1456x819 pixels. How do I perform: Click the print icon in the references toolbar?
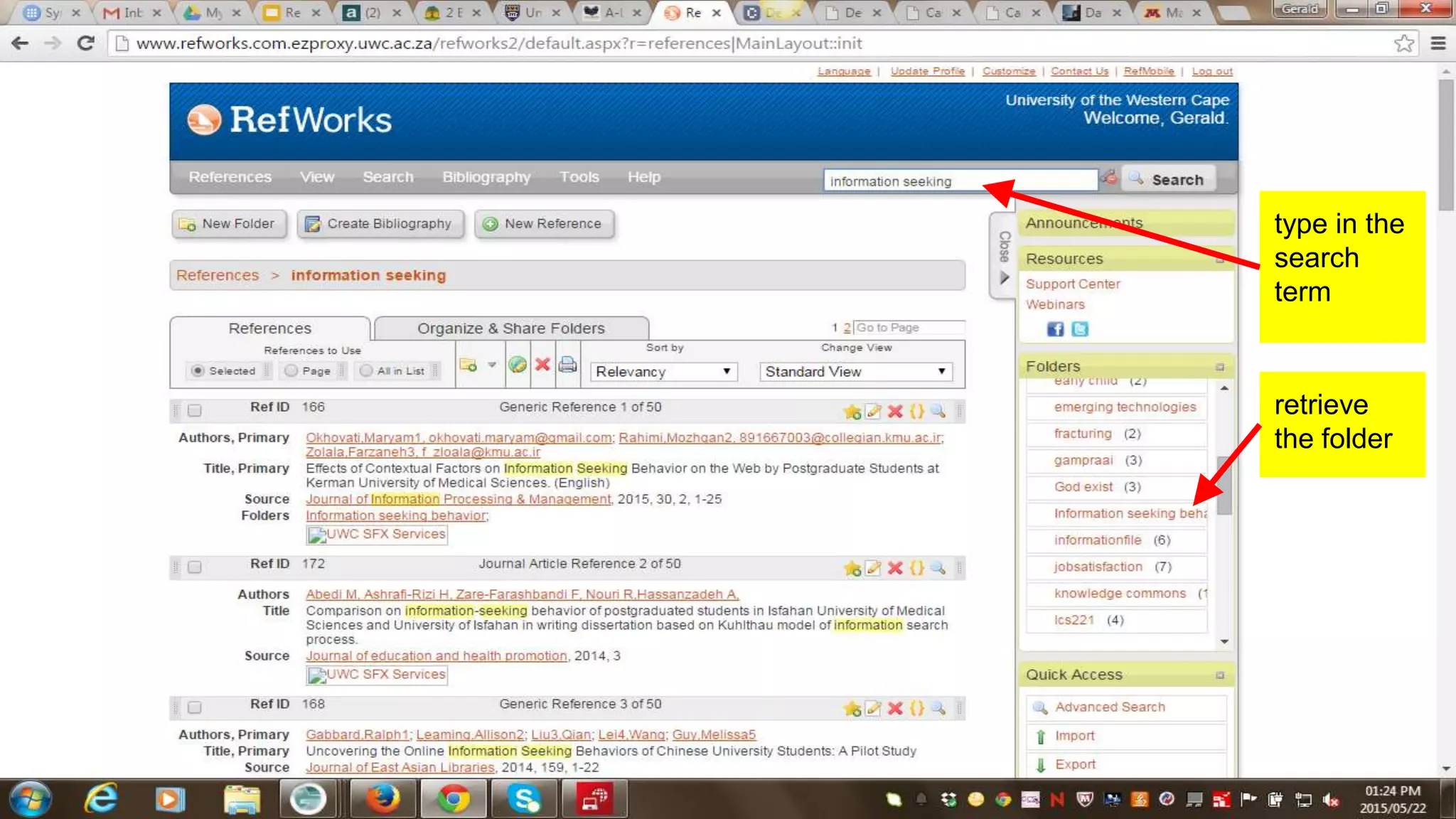click(x=567, y=365)
